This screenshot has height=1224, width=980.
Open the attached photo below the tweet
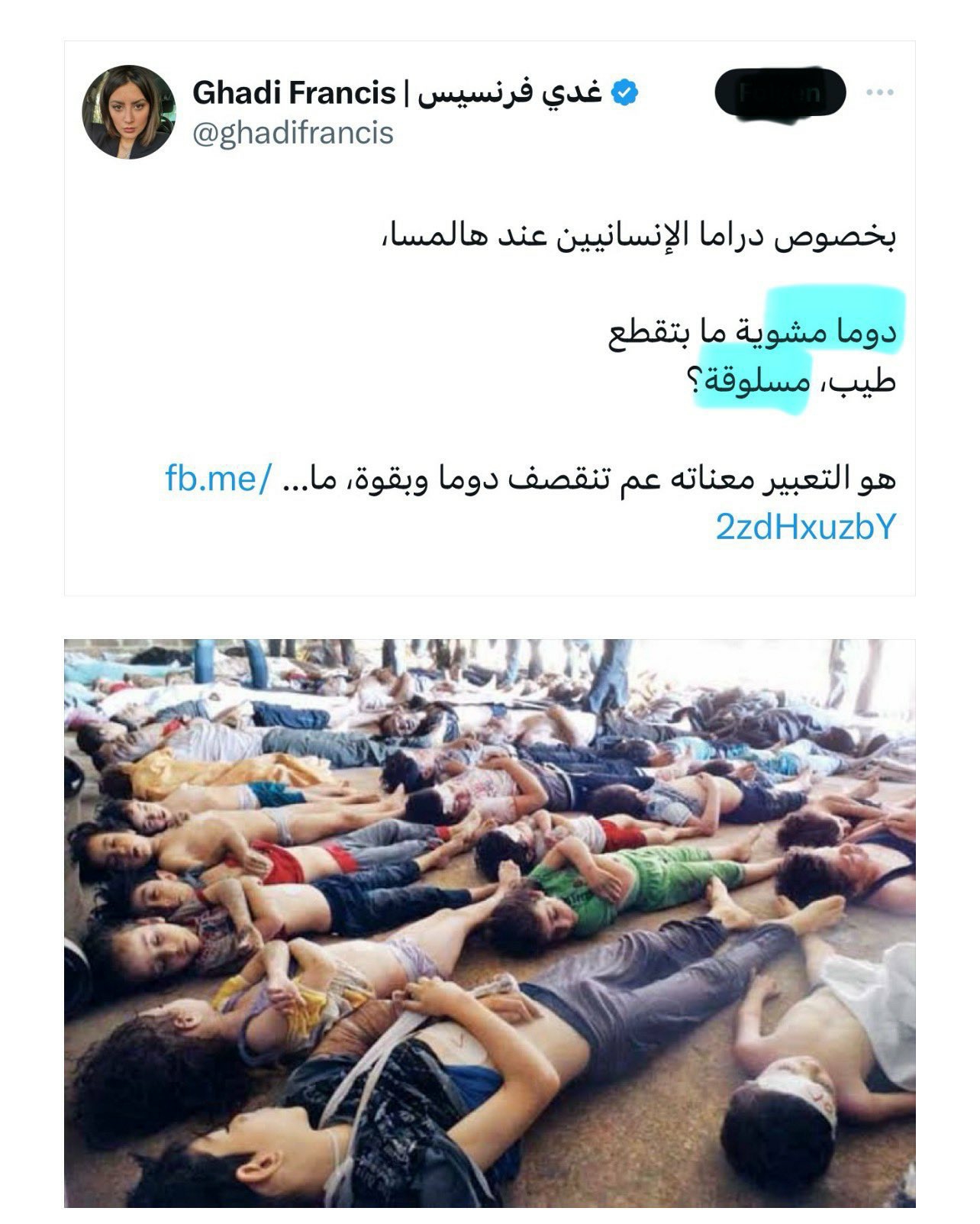click(489, 923)
